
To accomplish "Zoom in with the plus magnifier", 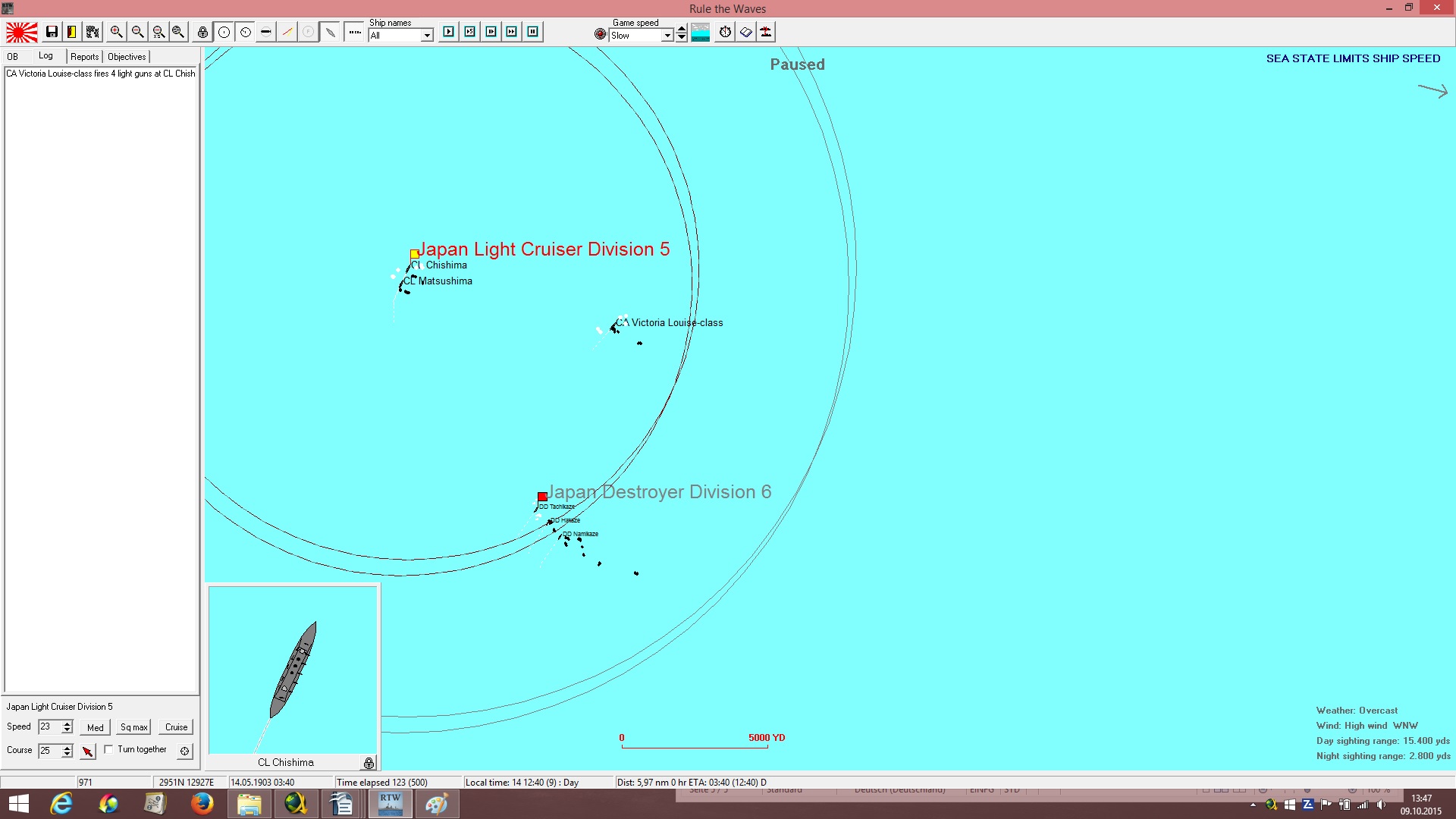I will point(116,32).
